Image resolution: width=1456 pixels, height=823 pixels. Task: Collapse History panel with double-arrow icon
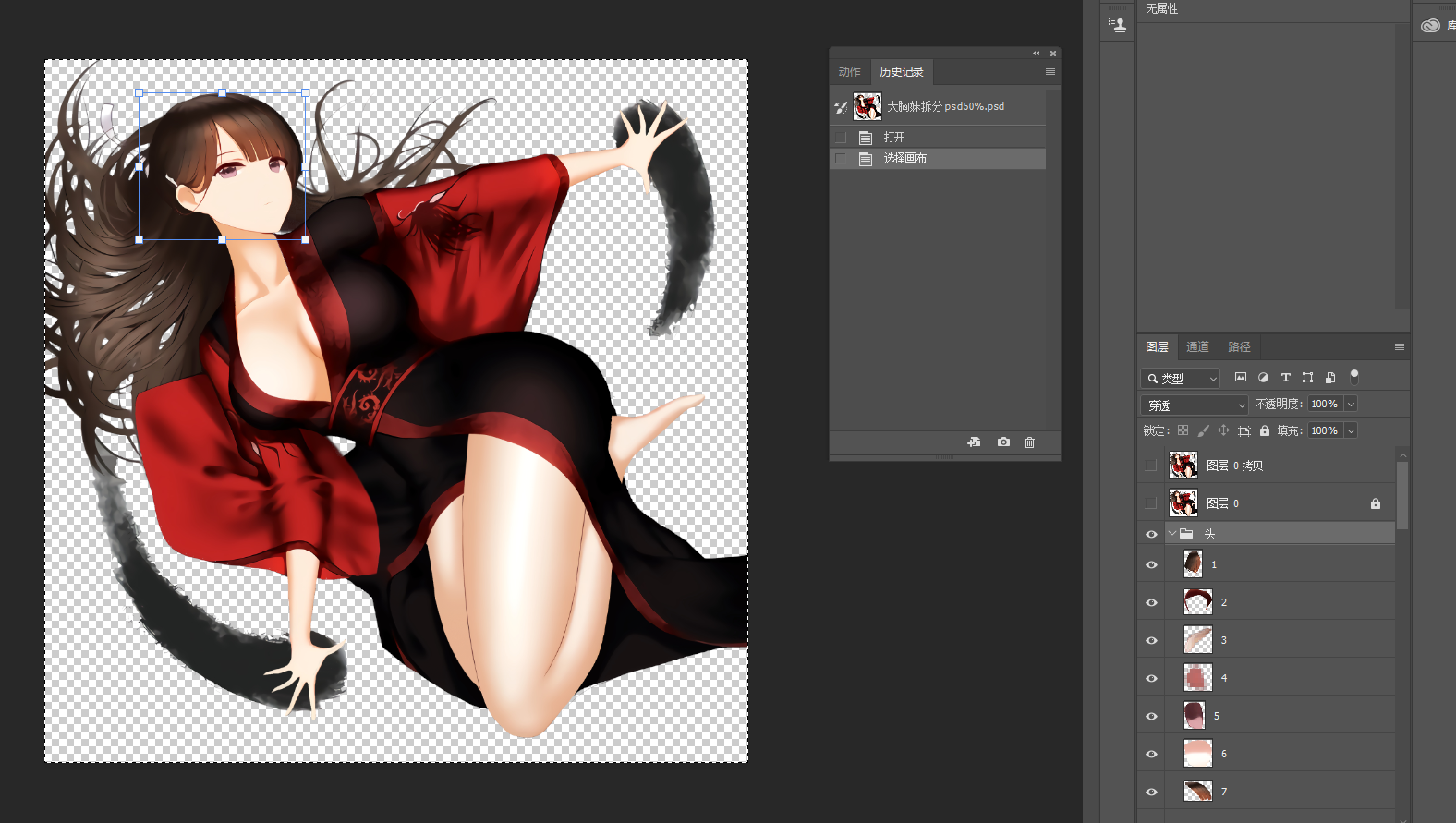pos(1037,53)
